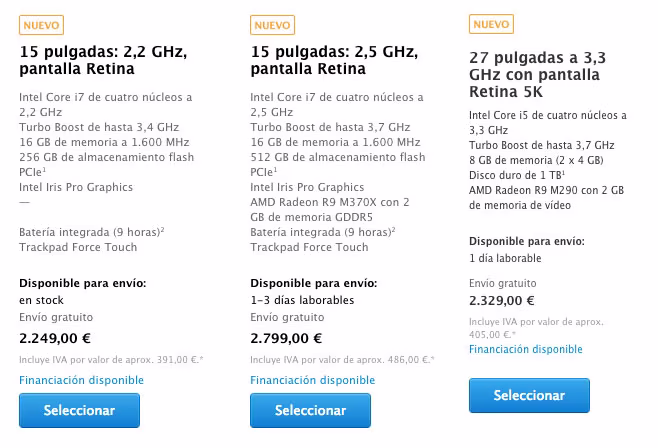Click the 2.799,00 € price
The width and height of the screenshot is (658, 448).
(x=286, y=338)
